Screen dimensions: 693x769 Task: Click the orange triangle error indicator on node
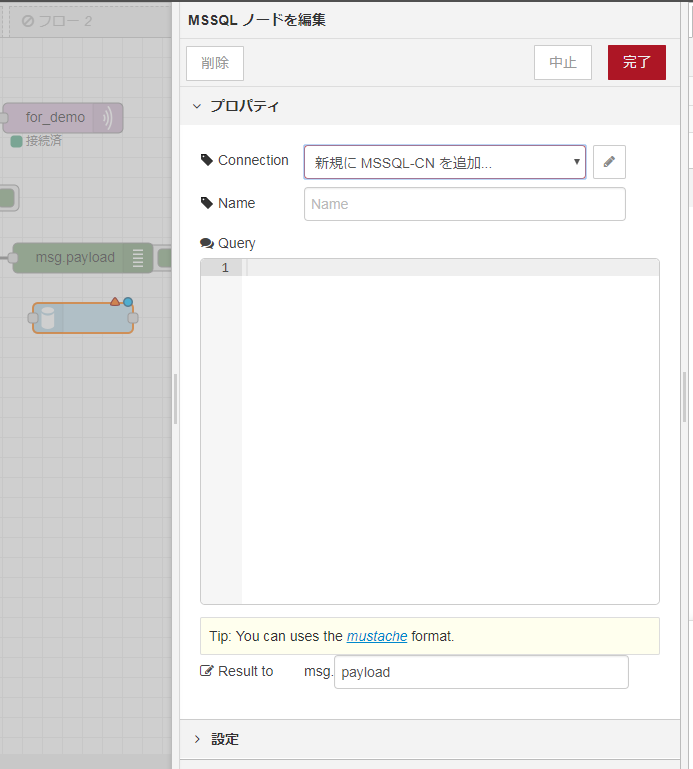click(x=115, y=302)
